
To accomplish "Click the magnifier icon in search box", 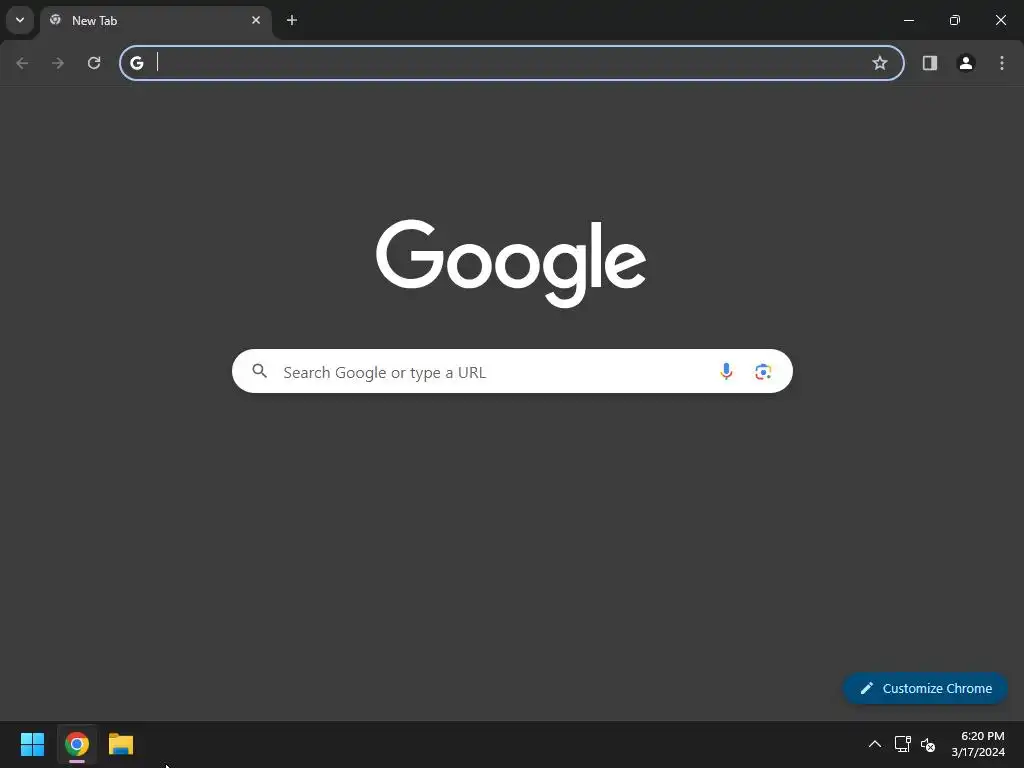I will point(259,371).
